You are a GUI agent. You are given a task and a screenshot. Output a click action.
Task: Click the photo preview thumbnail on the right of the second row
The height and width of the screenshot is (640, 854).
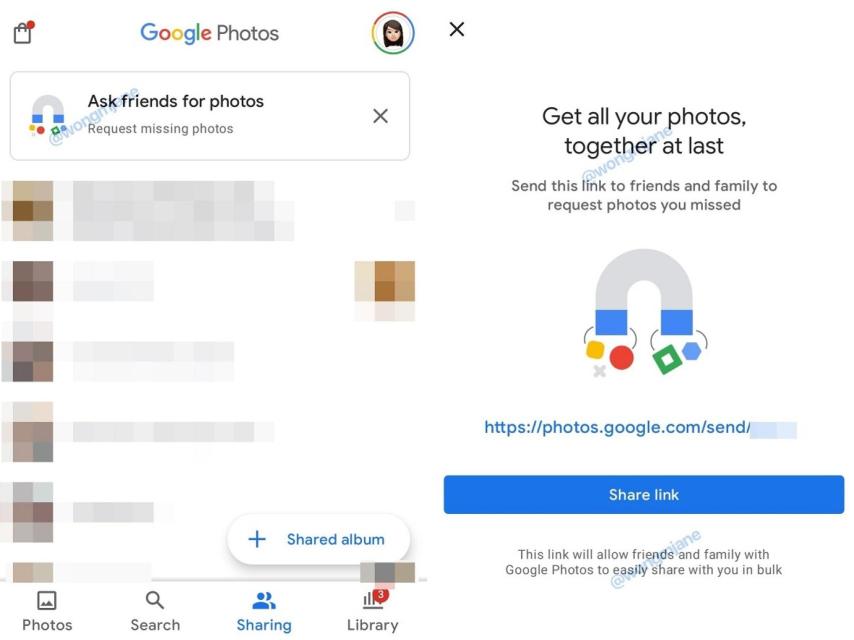pyautogui.click(x=385, y=281)
